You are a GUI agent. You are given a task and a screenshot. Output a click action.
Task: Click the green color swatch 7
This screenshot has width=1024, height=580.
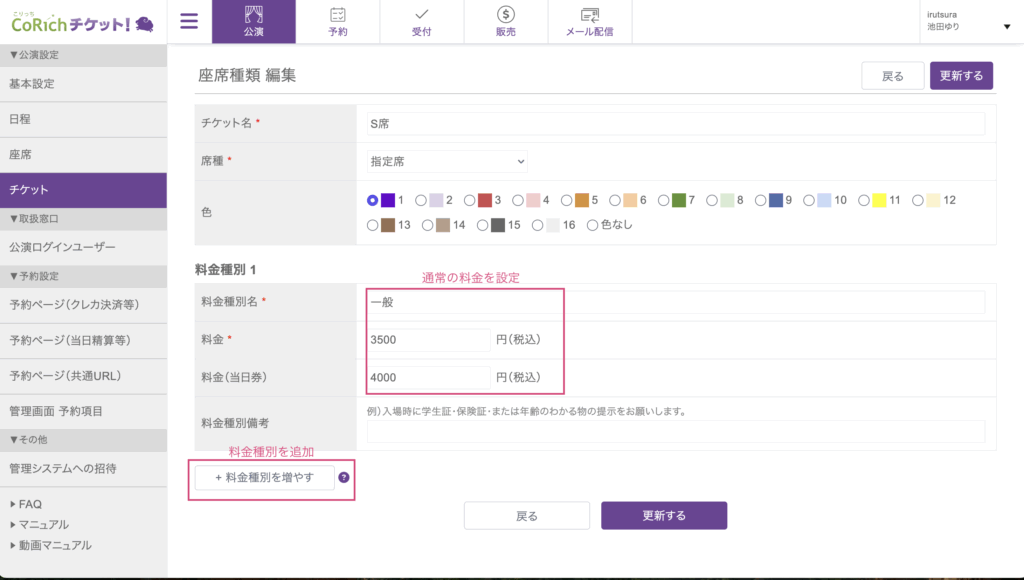(x=679, y=200)
